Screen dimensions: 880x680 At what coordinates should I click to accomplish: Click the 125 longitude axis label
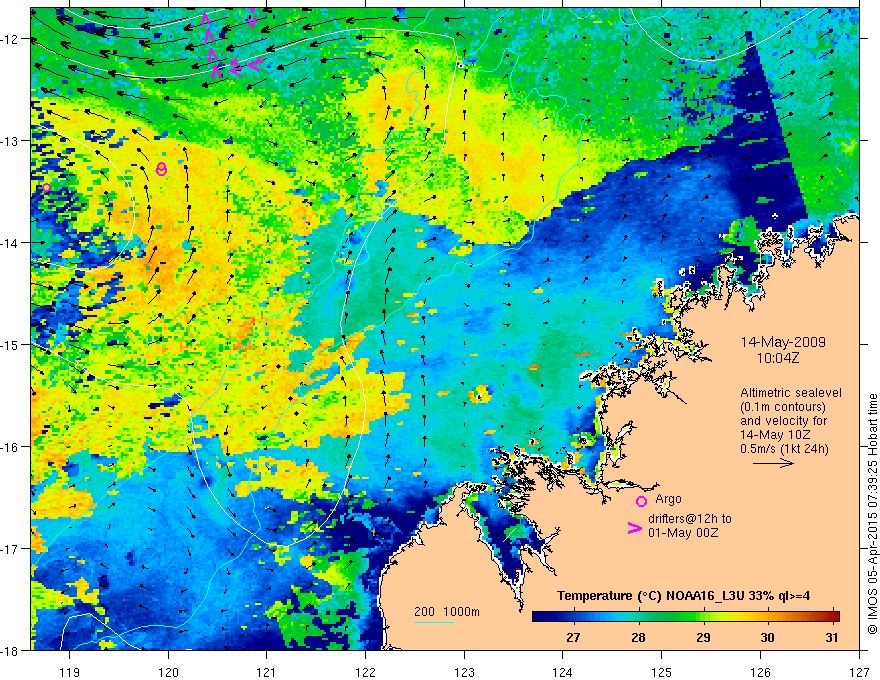tap(662, 672)
